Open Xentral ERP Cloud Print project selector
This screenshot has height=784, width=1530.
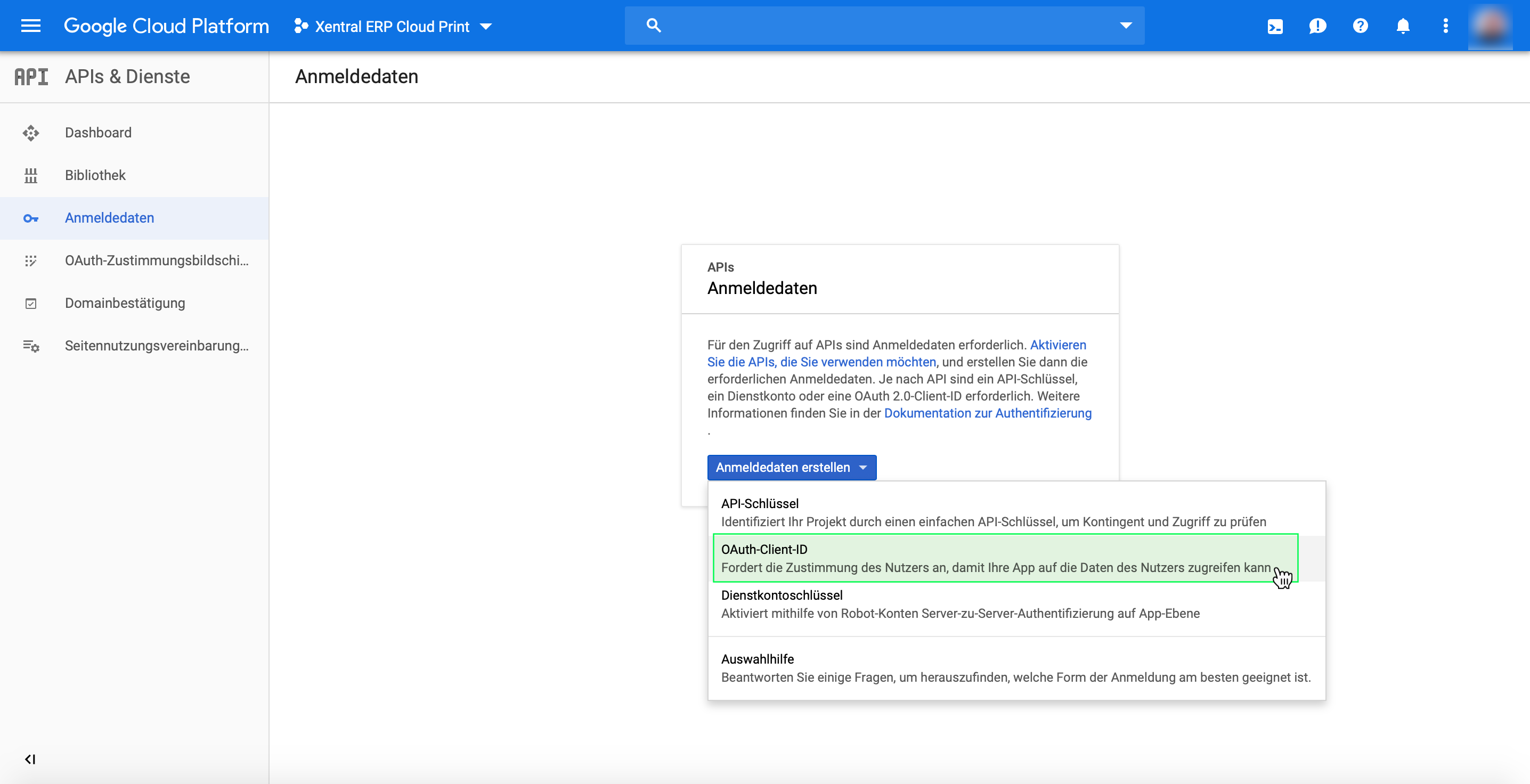(393, 27)
